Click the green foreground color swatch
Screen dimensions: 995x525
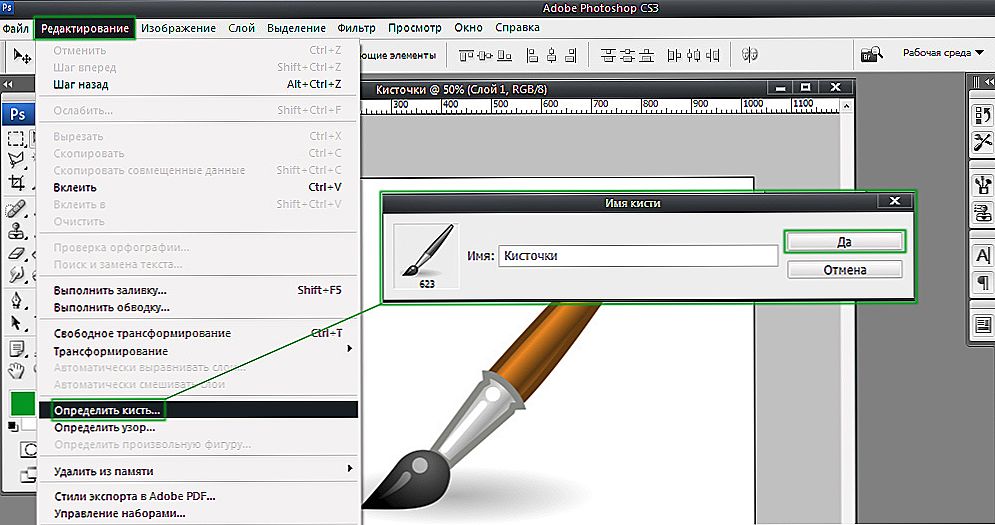(x=23, y=404)
